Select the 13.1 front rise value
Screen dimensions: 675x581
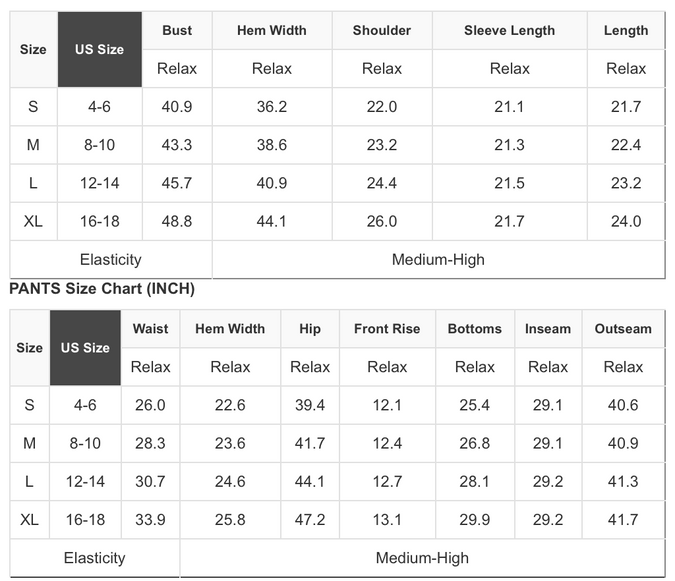click(387, 519)
